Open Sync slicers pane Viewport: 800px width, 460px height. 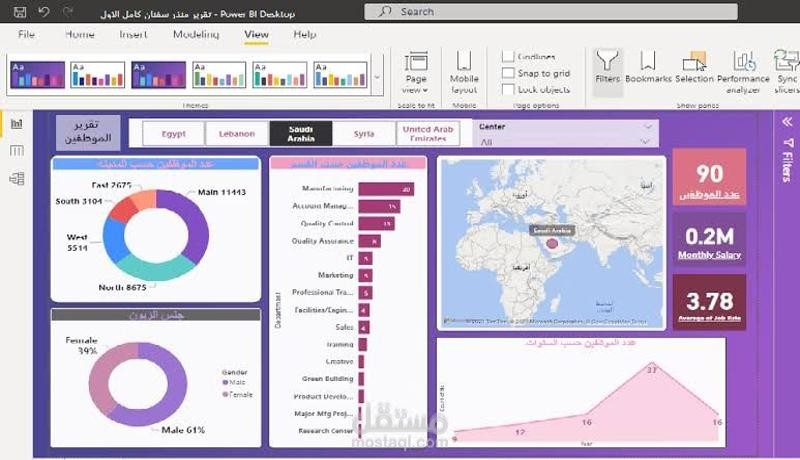coord(787,72)
